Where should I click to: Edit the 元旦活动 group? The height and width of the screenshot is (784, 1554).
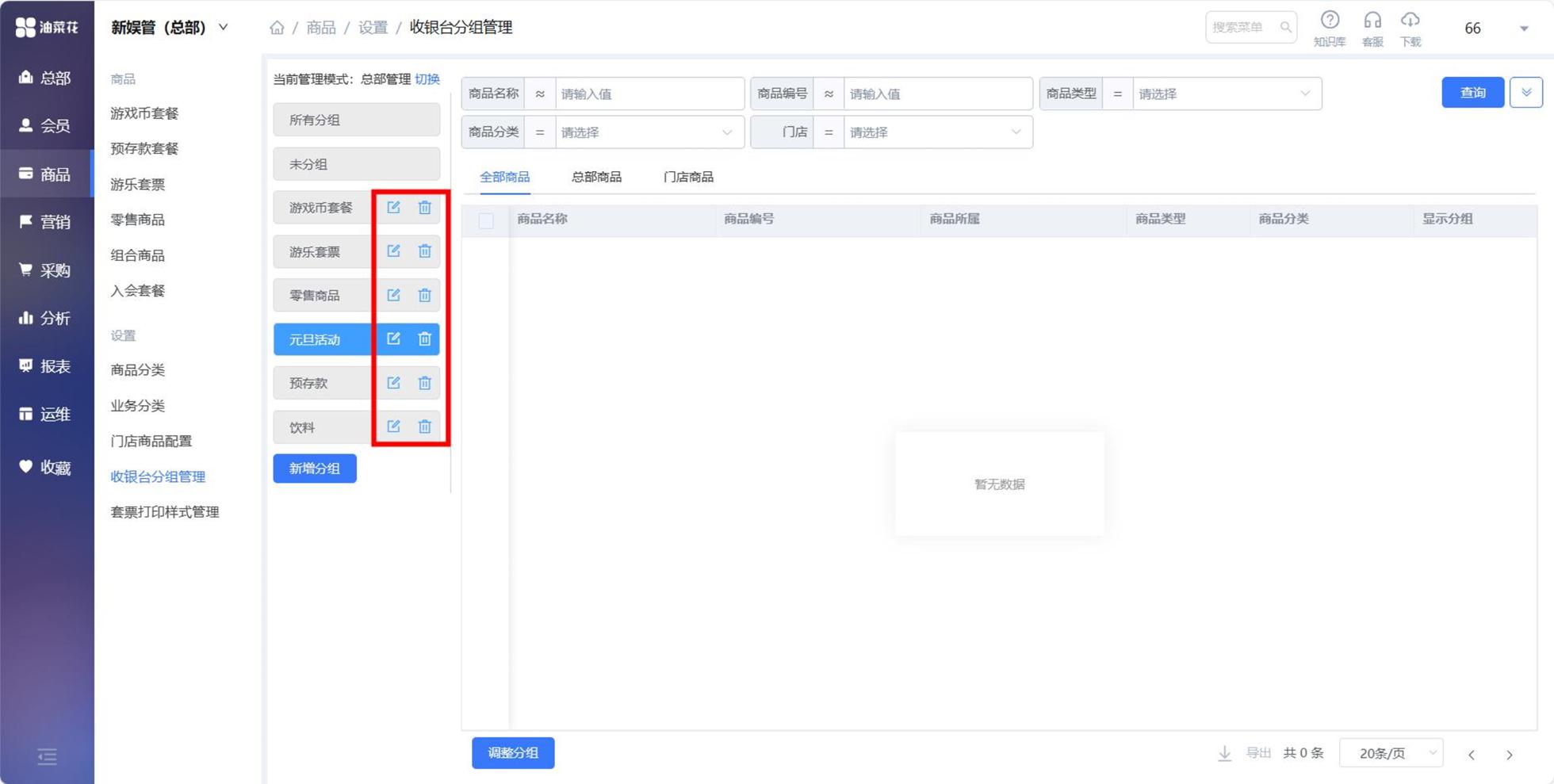click(393, 339)
